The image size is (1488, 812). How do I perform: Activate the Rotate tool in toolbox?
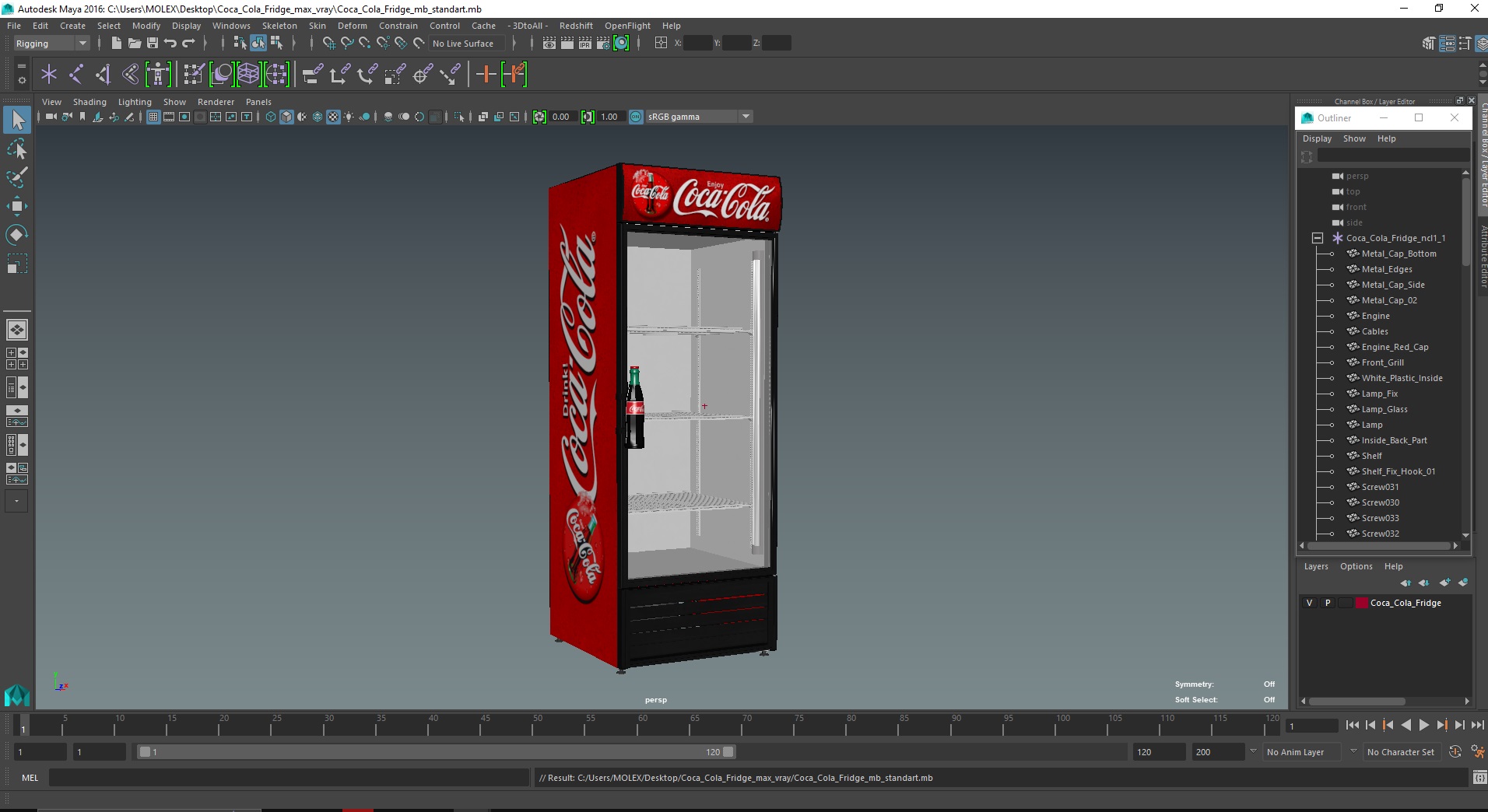tap(17, 235)
